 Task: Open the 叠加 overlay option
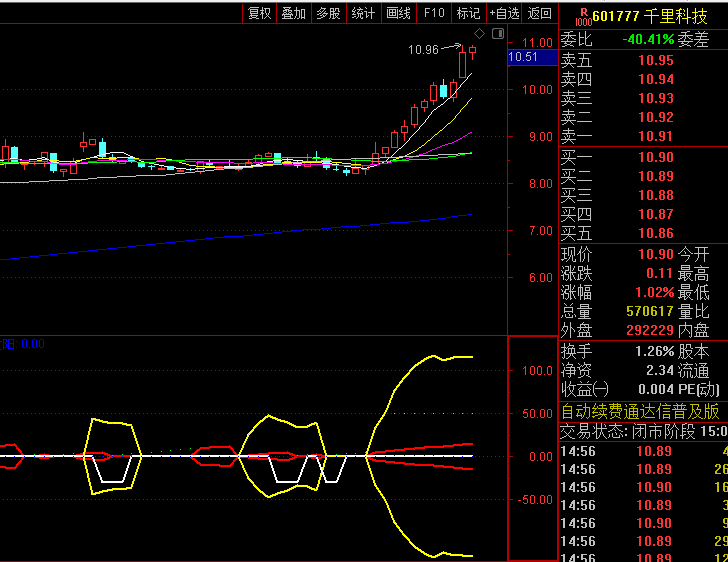[293, 13]
